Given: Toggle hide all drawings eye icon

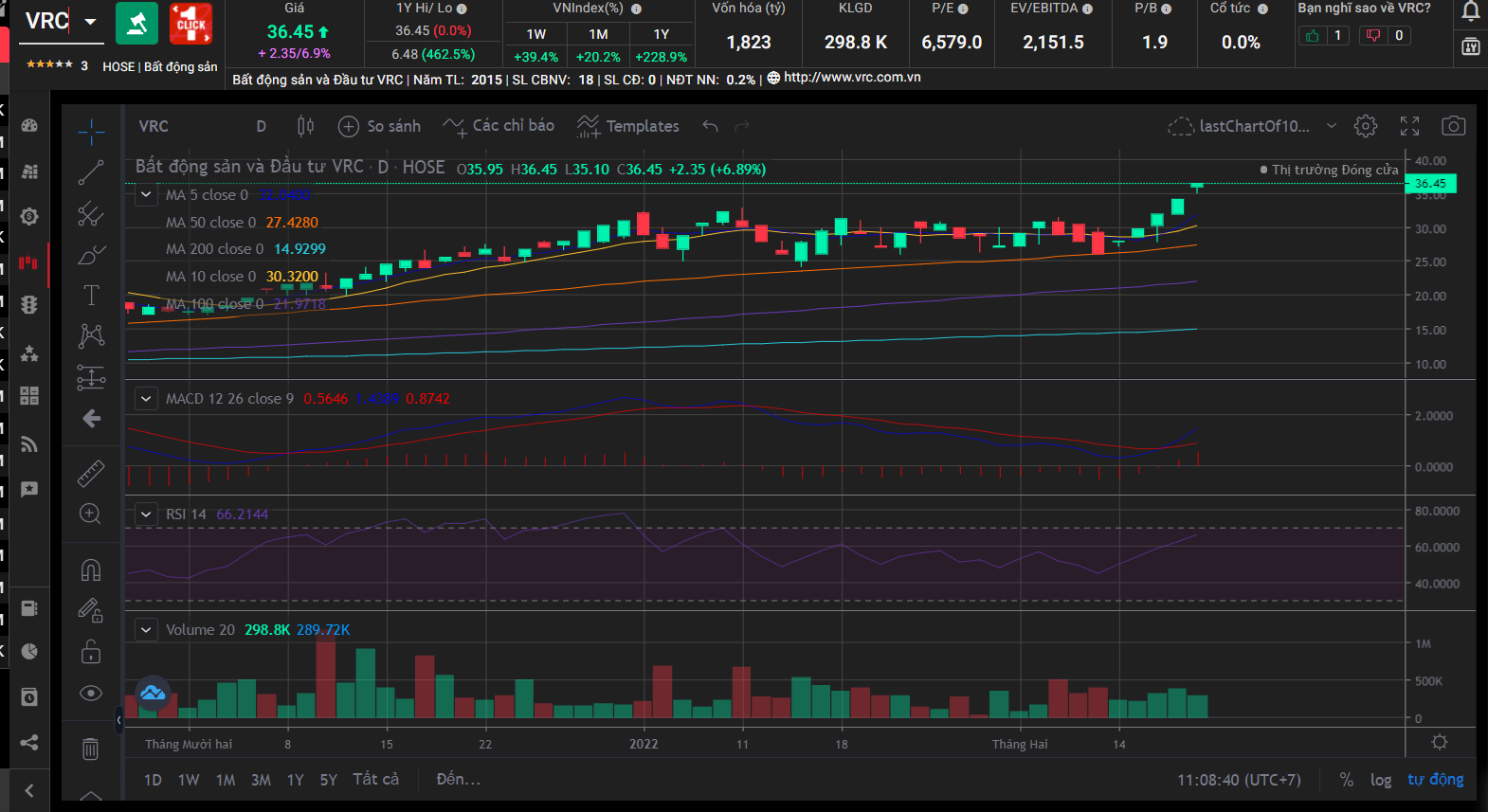Looking at the screenshot, I should [91, 693].
